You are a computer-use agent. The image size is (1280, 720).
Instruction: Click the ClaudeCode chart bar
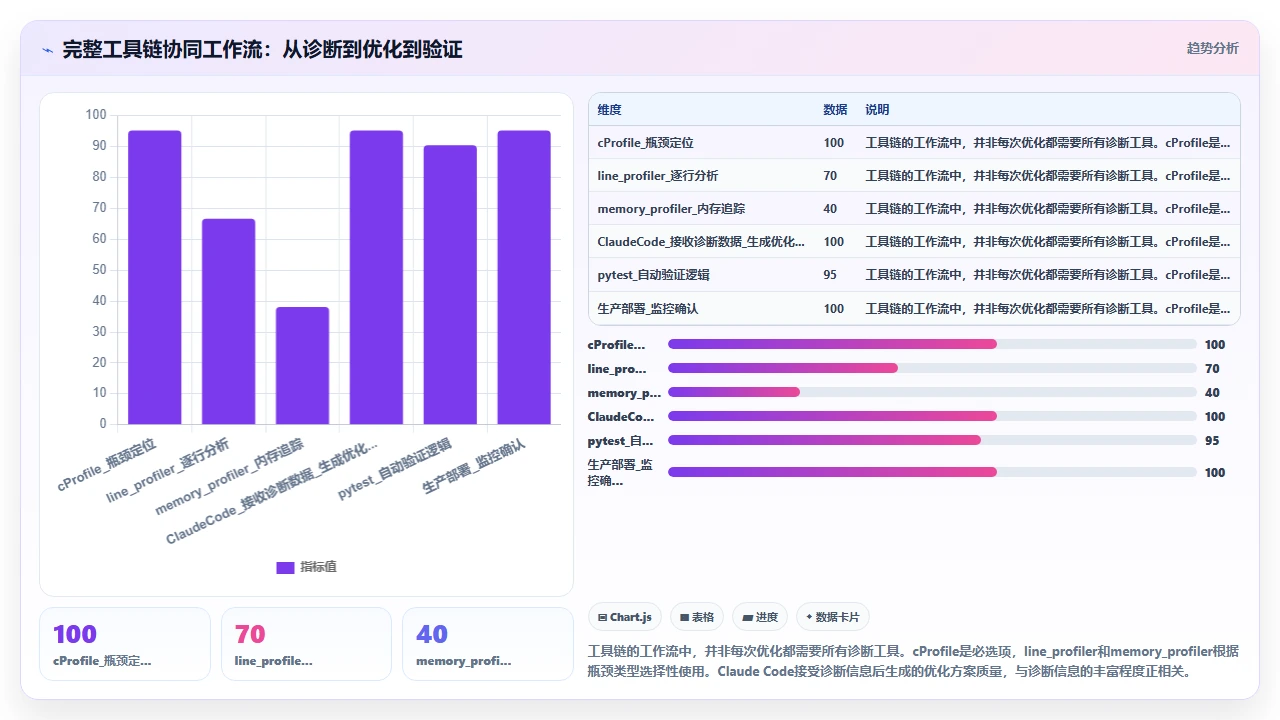click(x=376, y=277)
